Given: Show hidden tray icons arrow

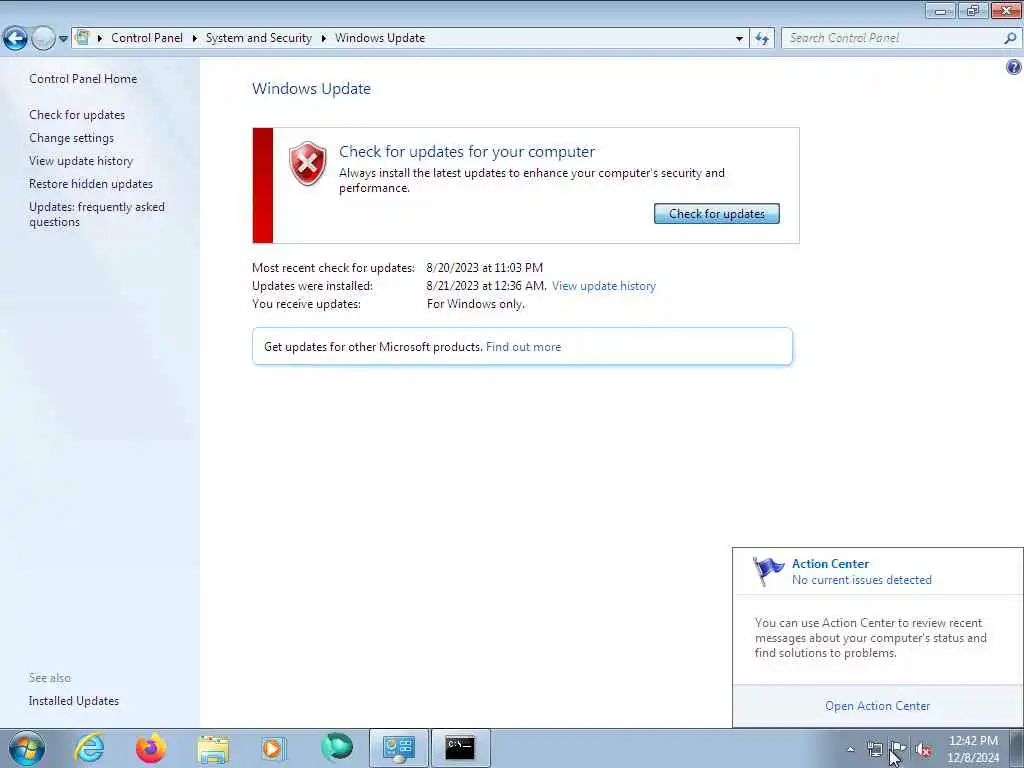Looking at the screenshot, I should [x=850, y=750].
